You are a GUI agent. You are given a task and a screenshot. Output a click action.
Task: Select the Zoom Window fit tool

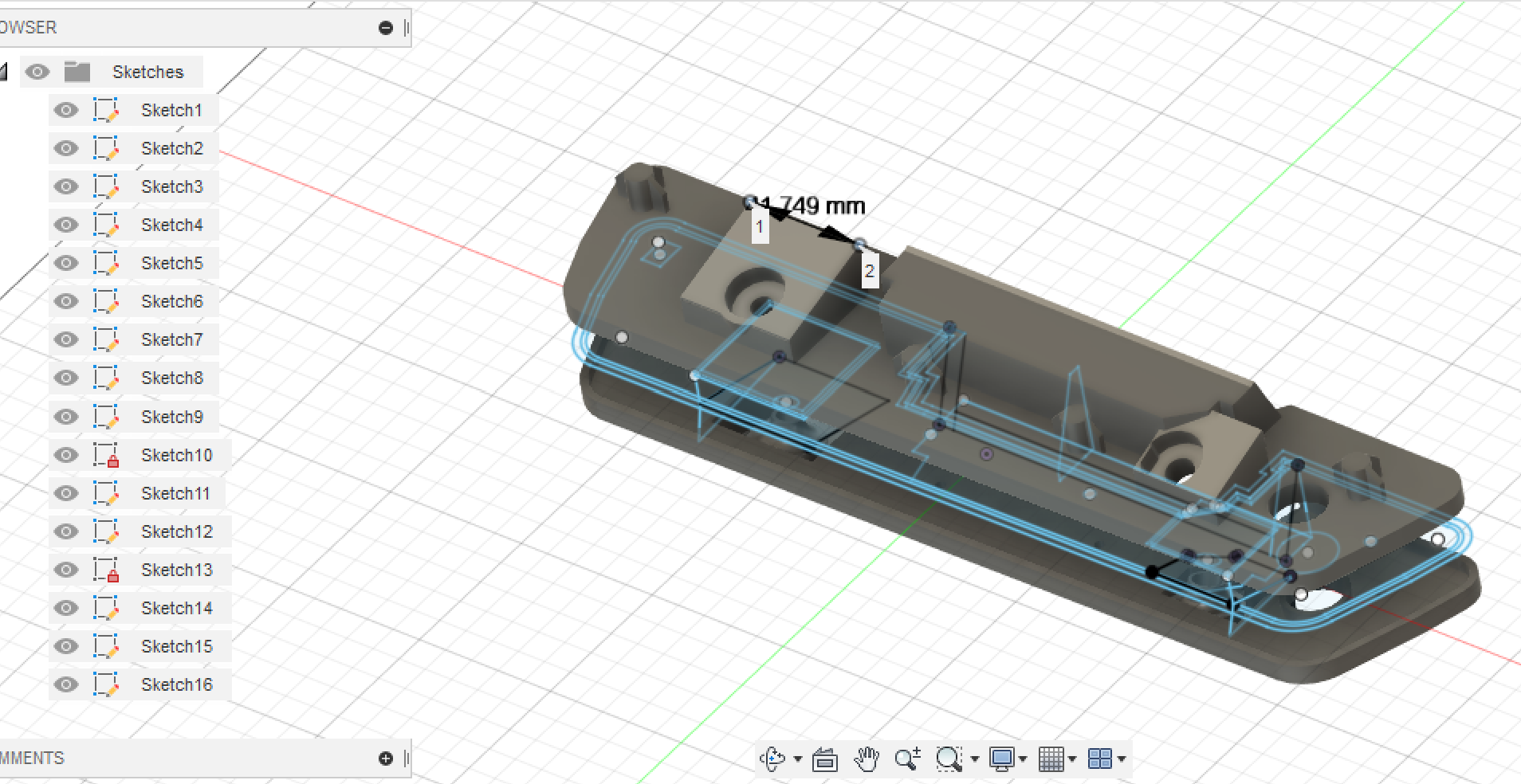point(949,759)
